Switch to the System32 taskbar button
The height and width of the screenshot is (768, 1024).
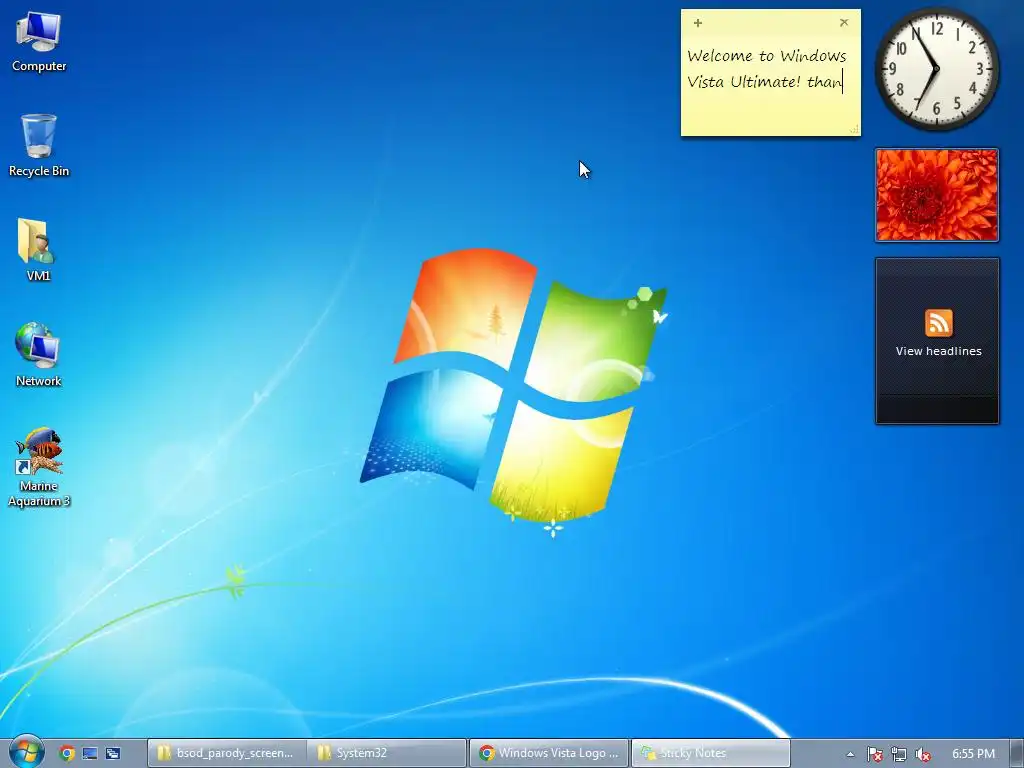(x=387, y=753)
